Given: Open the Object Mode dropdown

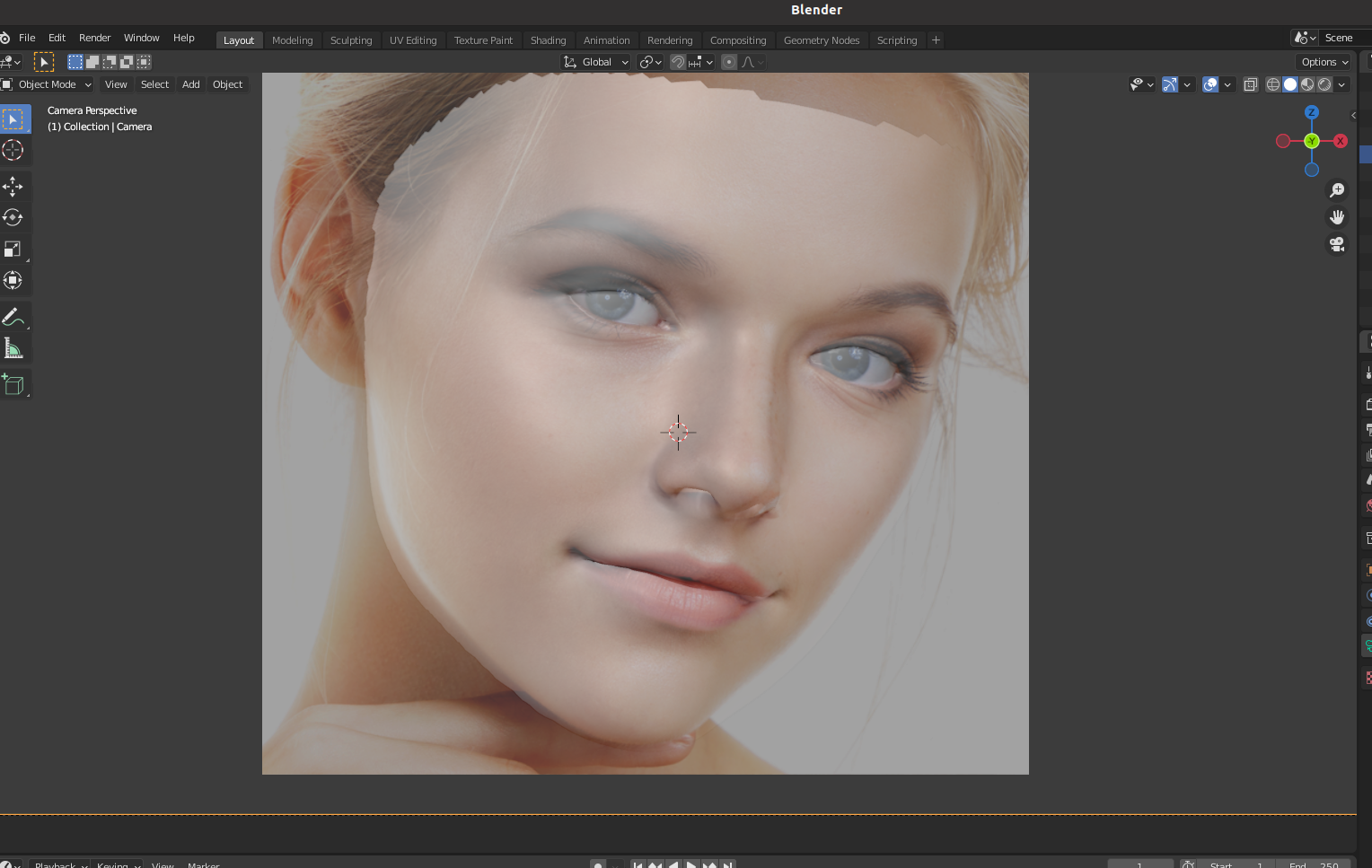Looking at the screenshot, I should pyautogui.click(x=47, y=84).
